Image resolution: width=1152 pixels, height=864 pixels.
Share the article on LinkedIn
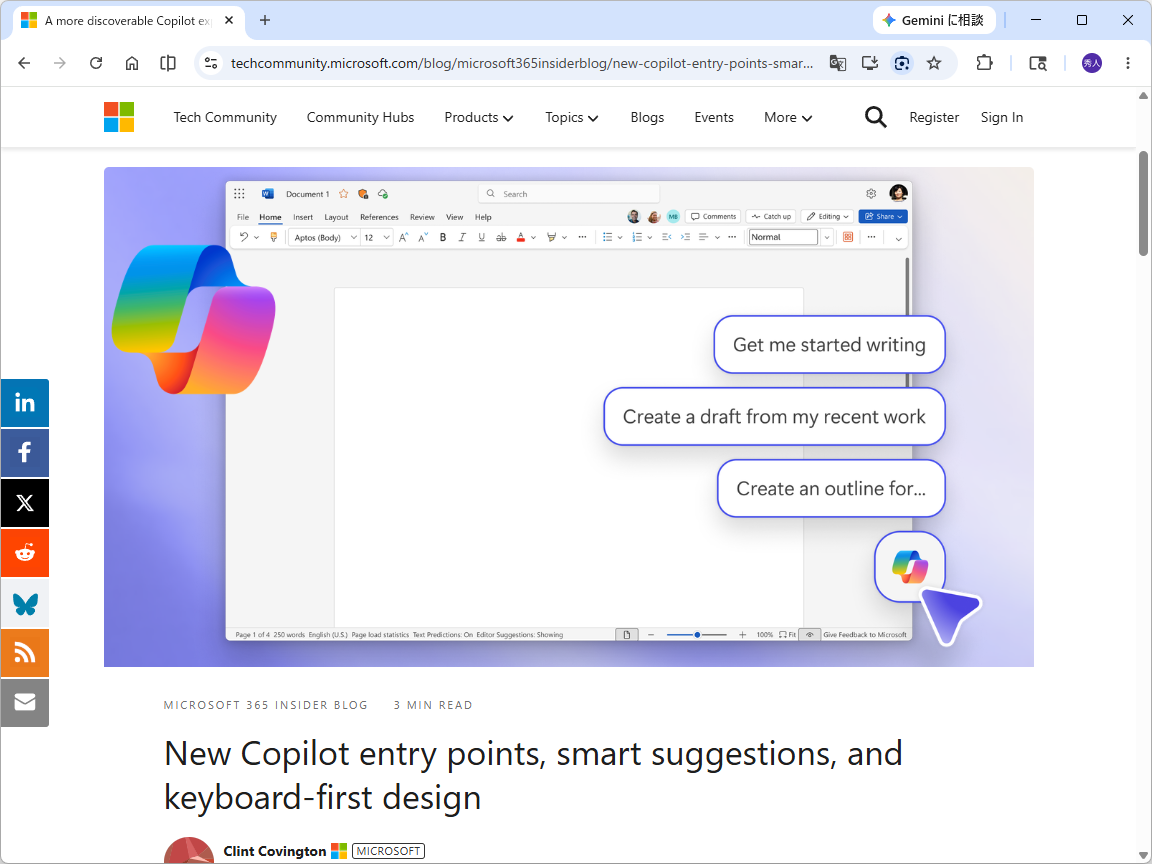24,403
